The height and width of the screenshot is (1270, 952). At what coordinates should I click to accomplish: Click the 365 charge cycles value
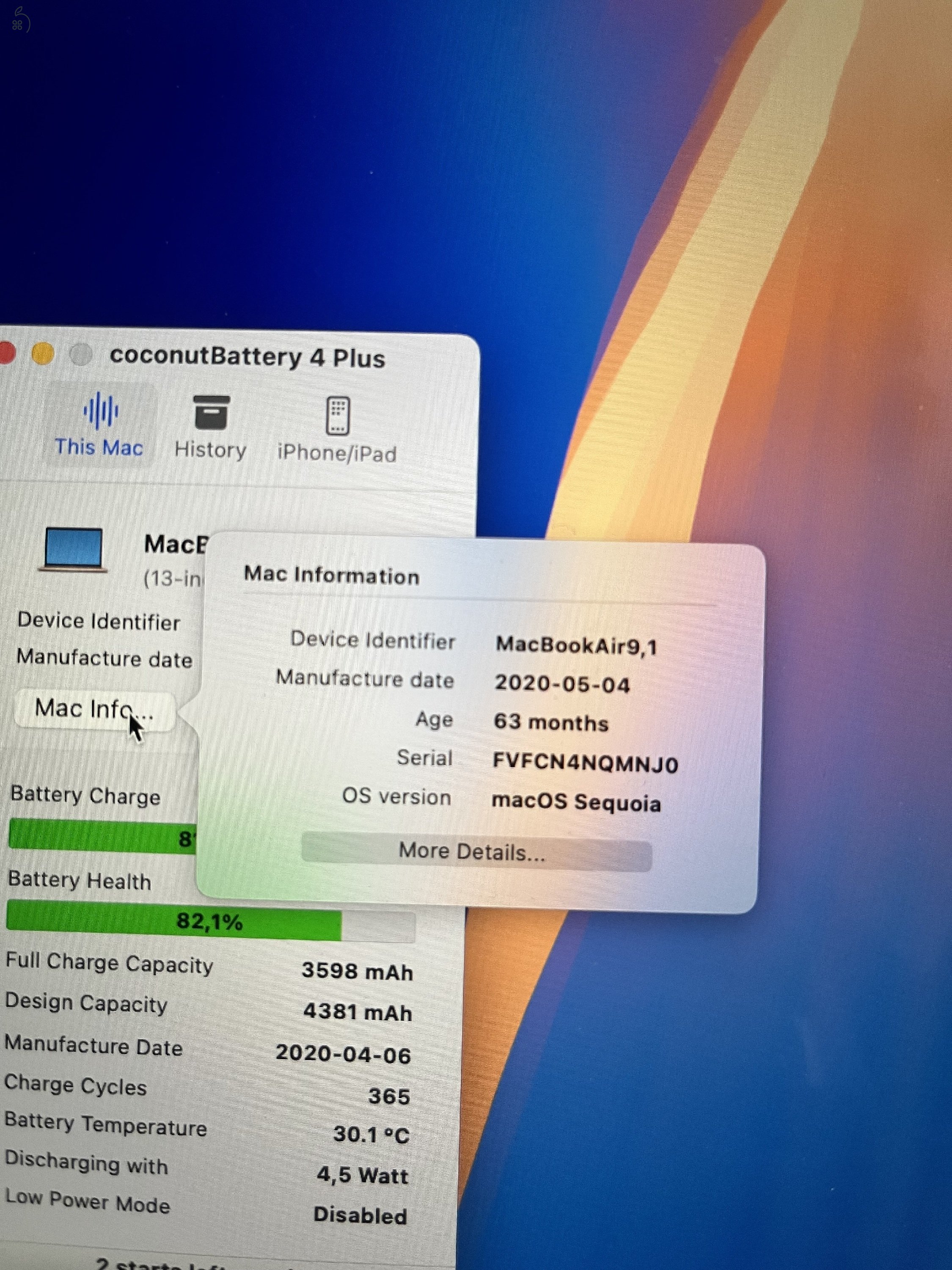[389, 1096]
